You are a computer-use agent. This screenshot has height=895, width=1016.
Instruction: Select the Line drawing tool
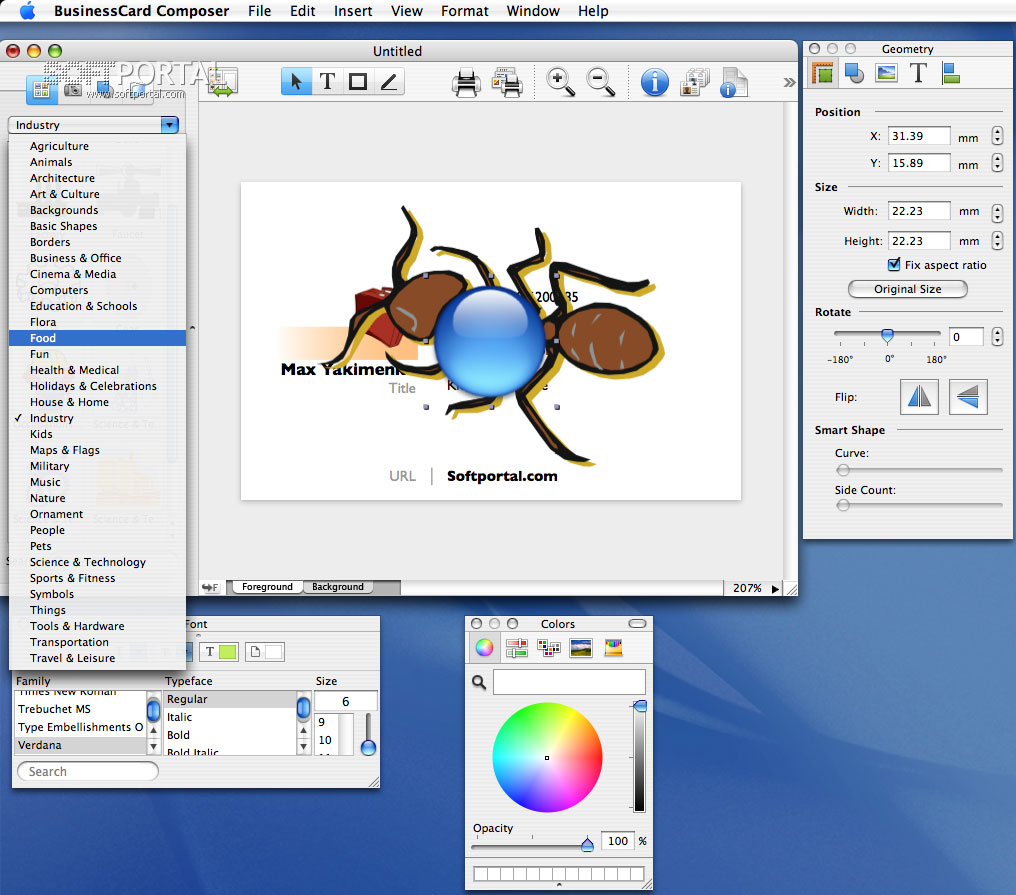pos(388,82)
